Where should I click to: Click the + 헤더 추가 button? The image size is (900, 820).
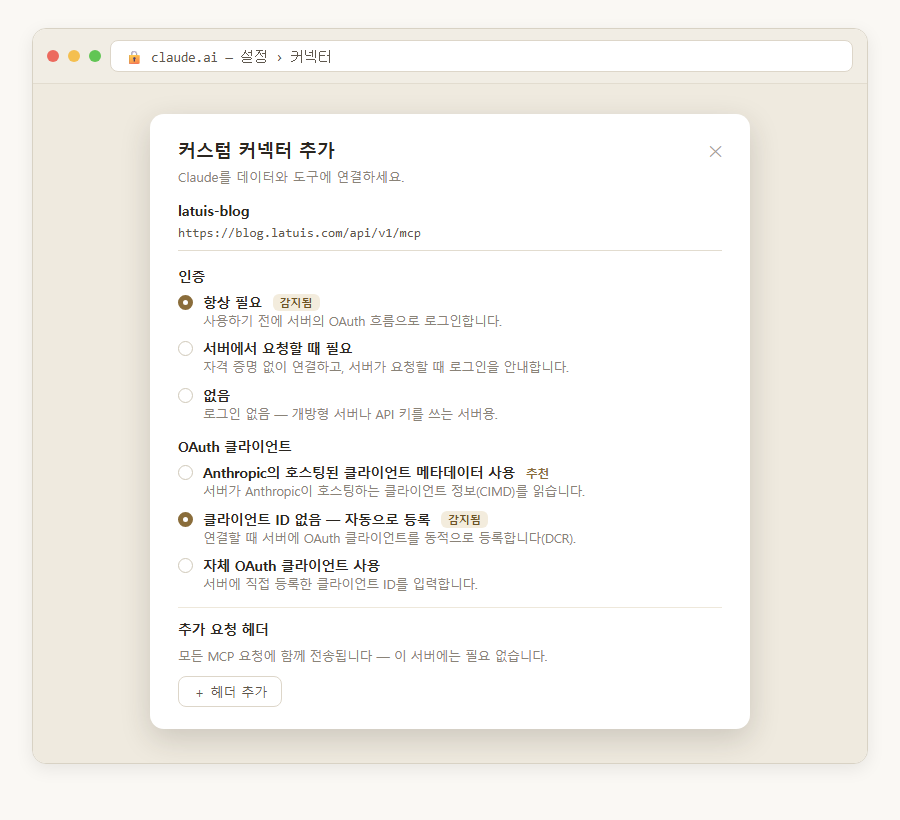click(230, 691)
